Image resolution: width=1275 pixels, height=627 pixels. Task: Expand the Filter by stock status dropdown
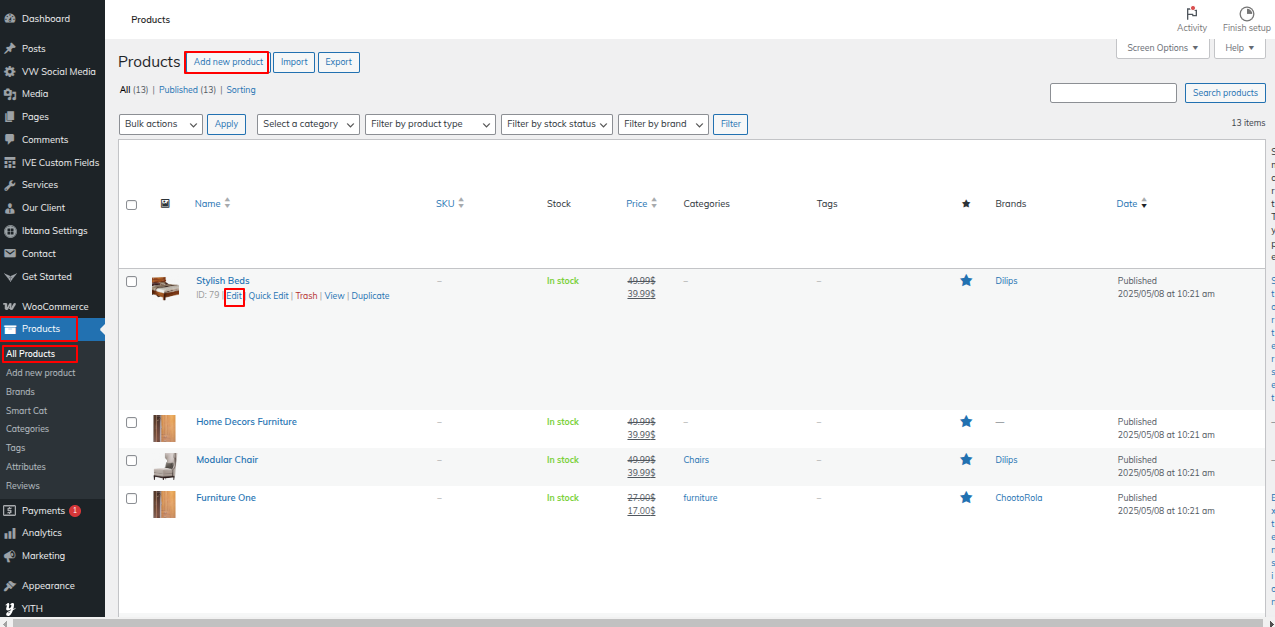tap(557, 124)
